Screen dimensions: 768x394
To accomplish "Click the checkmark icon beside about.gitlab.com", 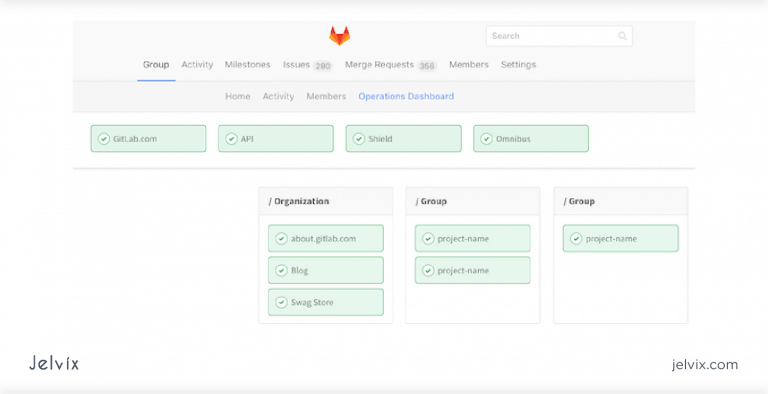I will tap(281, 239).
